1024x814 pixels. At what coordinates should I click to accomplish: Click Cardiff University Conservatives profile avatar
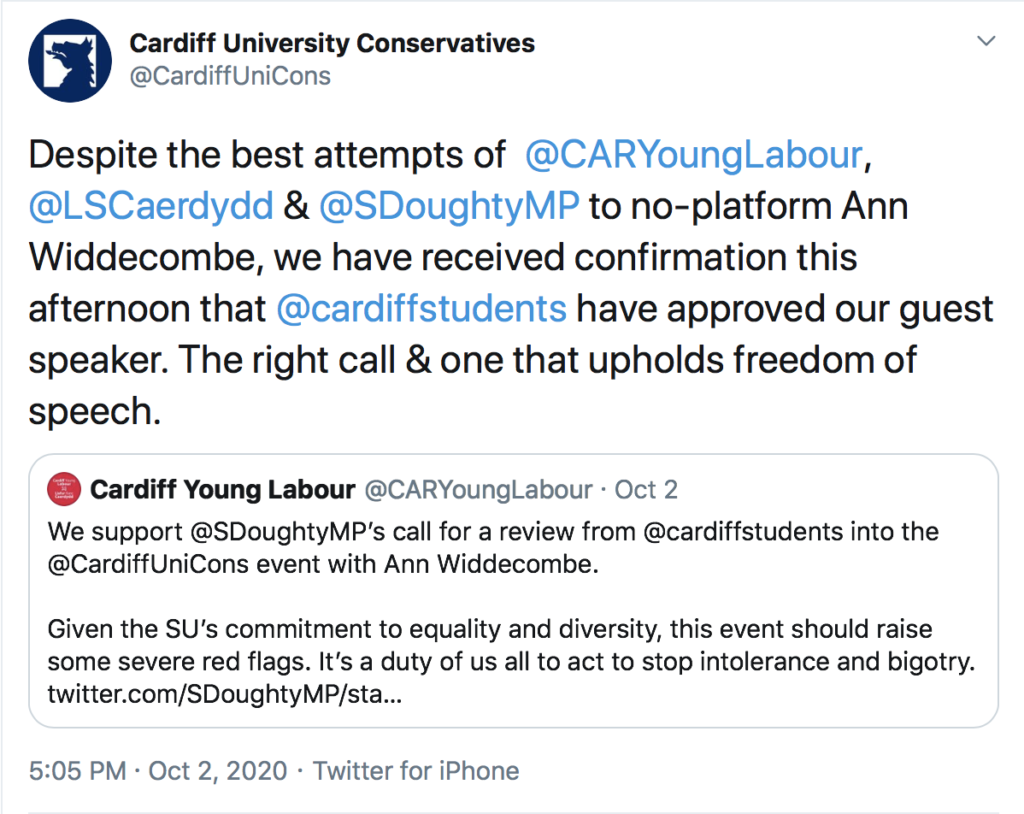70,61
